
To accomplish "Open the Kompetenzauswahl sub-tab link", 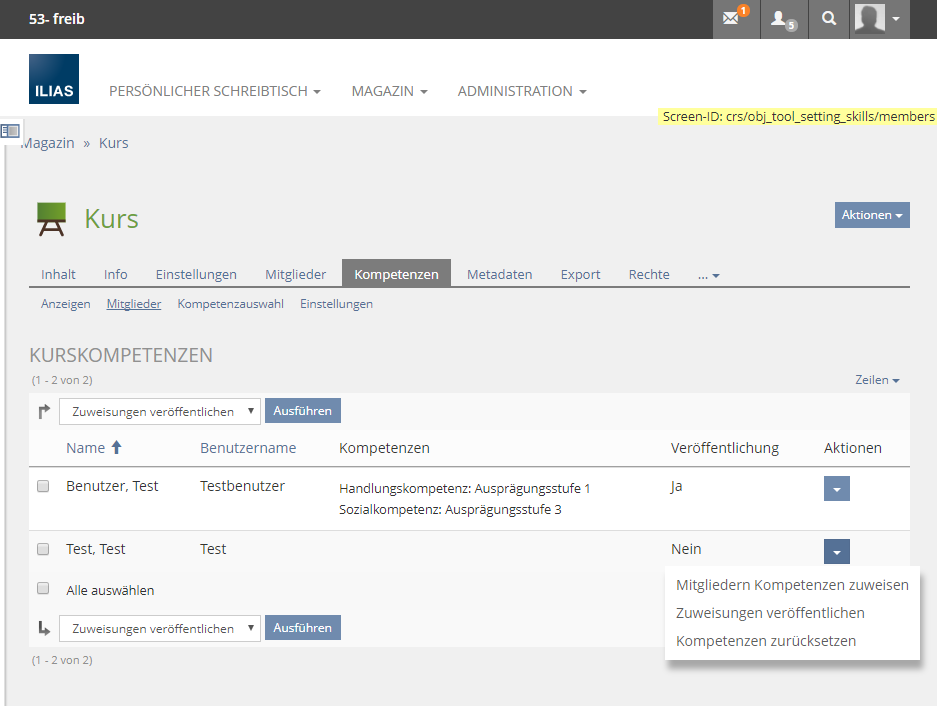I will pos(230,304).
